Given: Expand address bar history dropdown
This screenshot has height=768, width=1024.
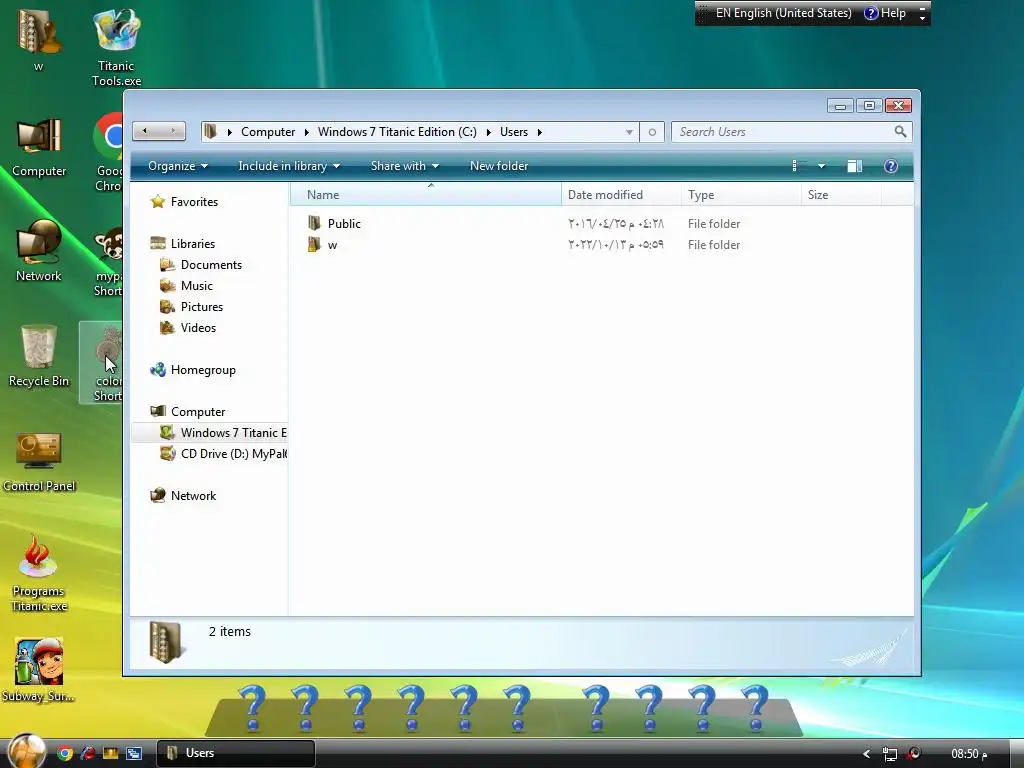Looking at the screenshot, I should click(629, 132).
